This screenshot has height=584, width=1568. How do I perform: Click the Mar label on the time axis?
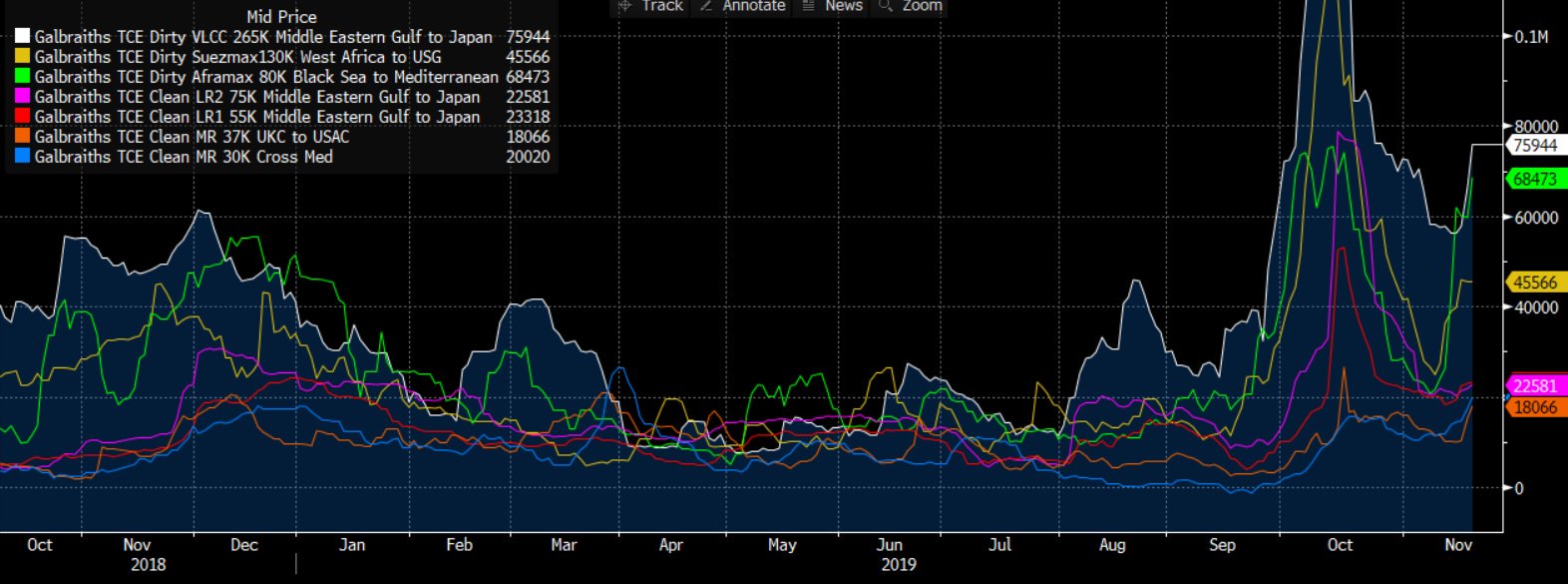tap(564, 545)
